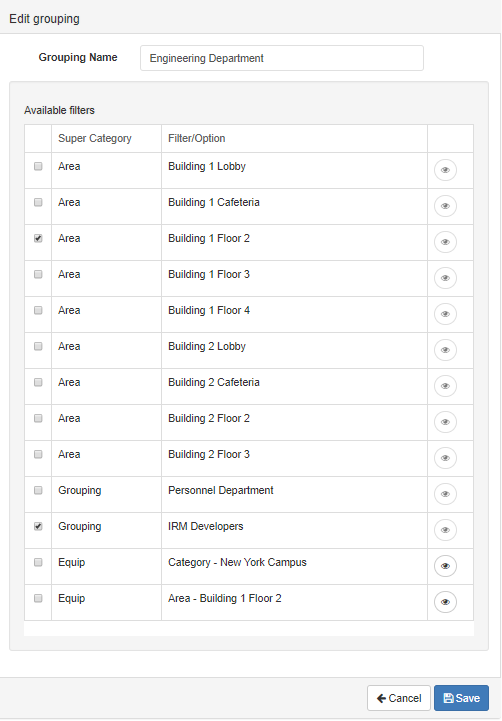502x721 pixels.
Task: Click eye icon for Building 1 Cafeteria
Action: 445,206
